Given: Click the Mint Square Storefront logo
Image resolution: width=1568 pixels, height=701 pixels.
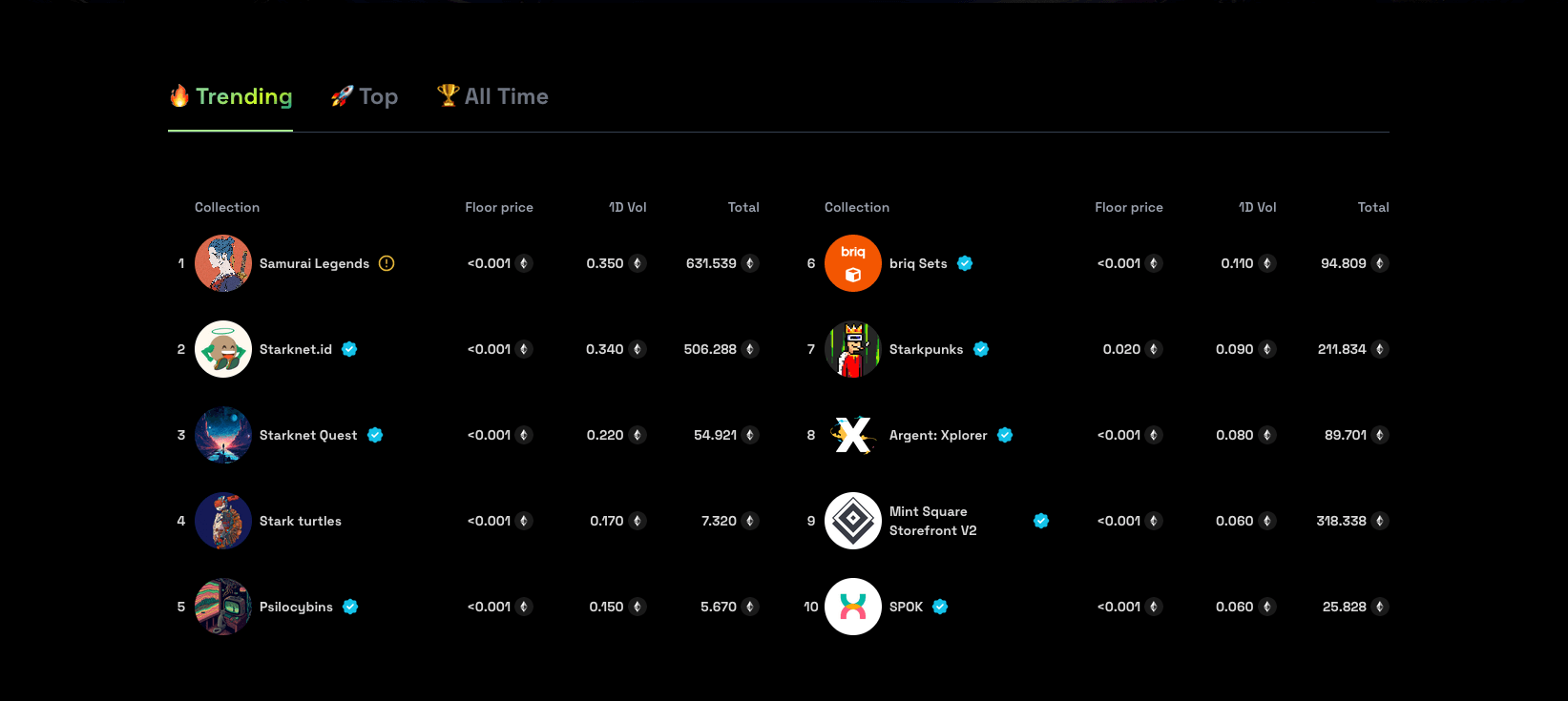Looking at the screenshot, I should click(853, 521).
